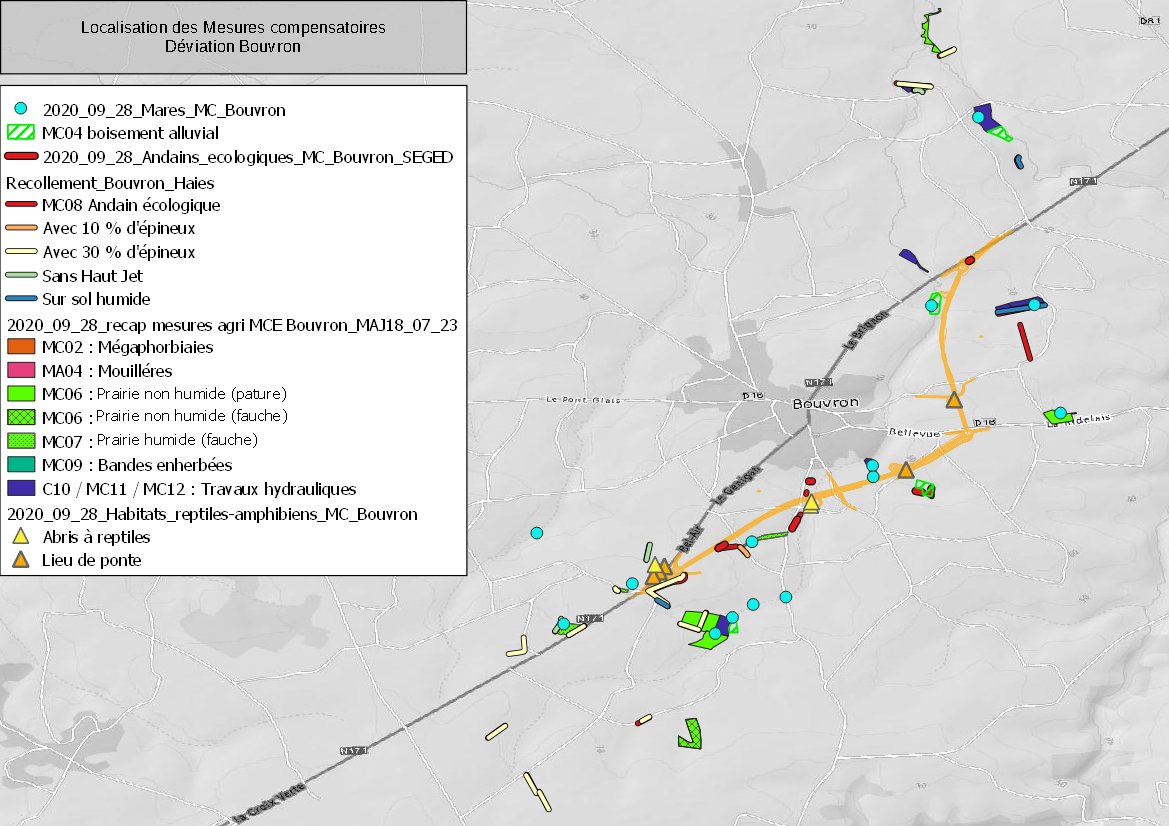Select the 'Sans Haut Jet' label
The height and width of the screenshot is (826, 1169).
pos(92,276)
